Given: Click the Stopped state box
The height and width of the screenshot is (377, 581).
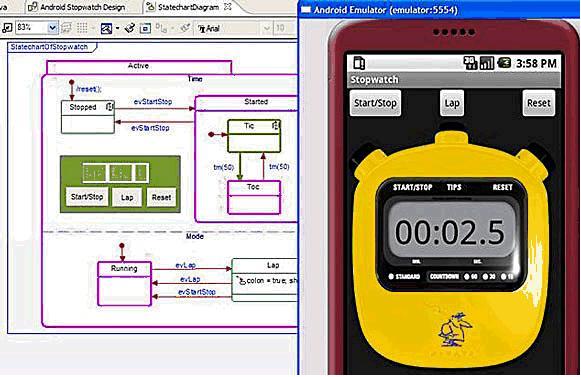Looking at the screenshot, I should [x=88, y=117].
